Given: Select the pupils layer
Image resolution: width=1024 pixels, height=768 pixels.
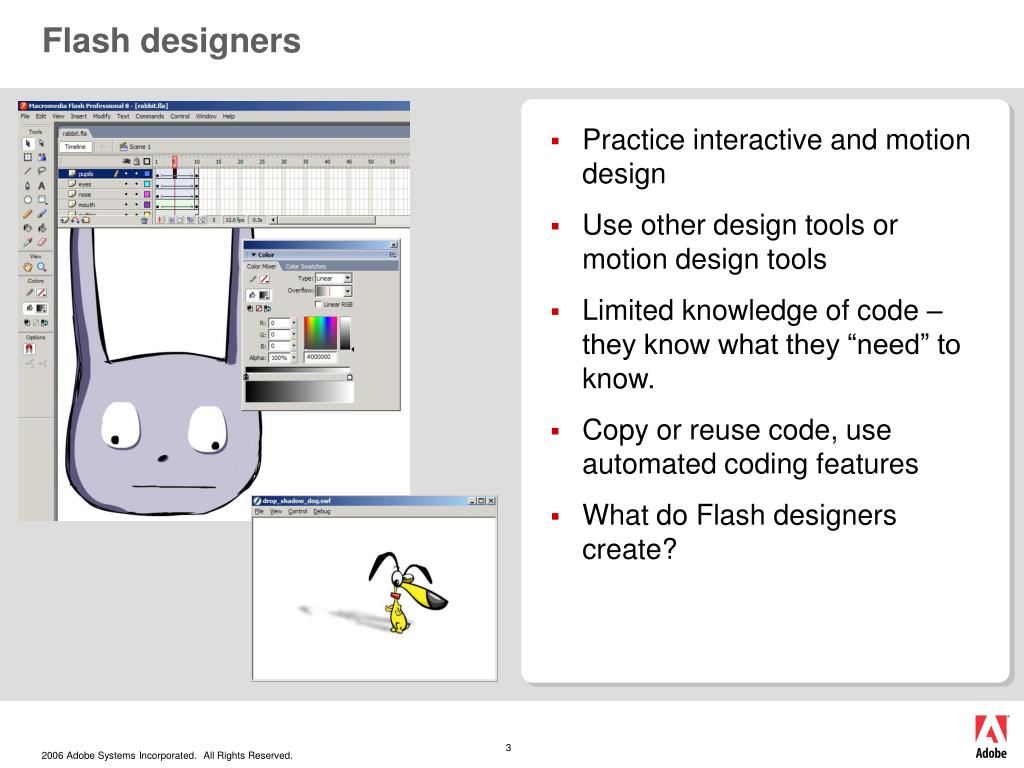Looking at the screenshot, I should pos(86,174).
